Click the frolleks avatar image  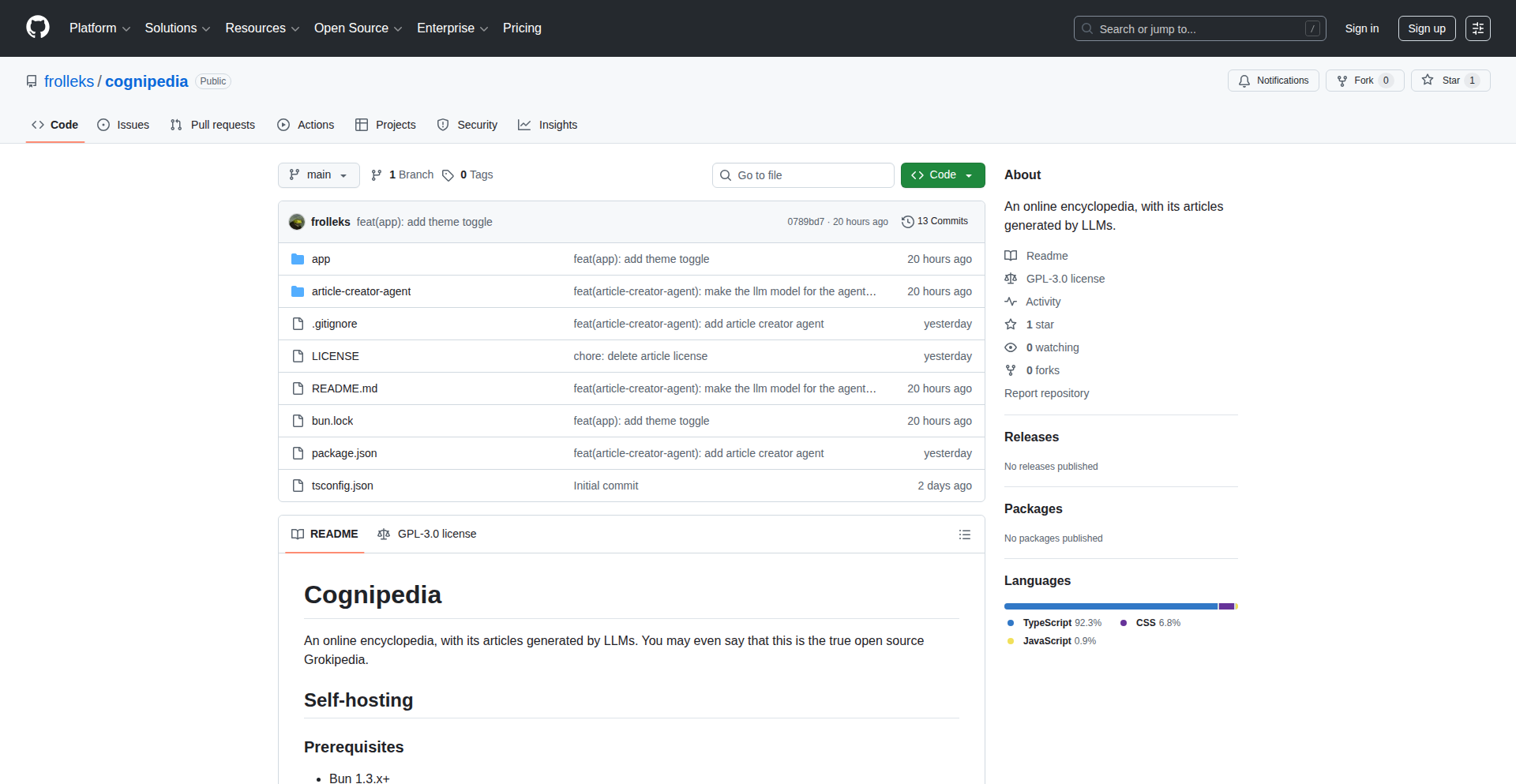pyautogui.click(x=297, y=222)
